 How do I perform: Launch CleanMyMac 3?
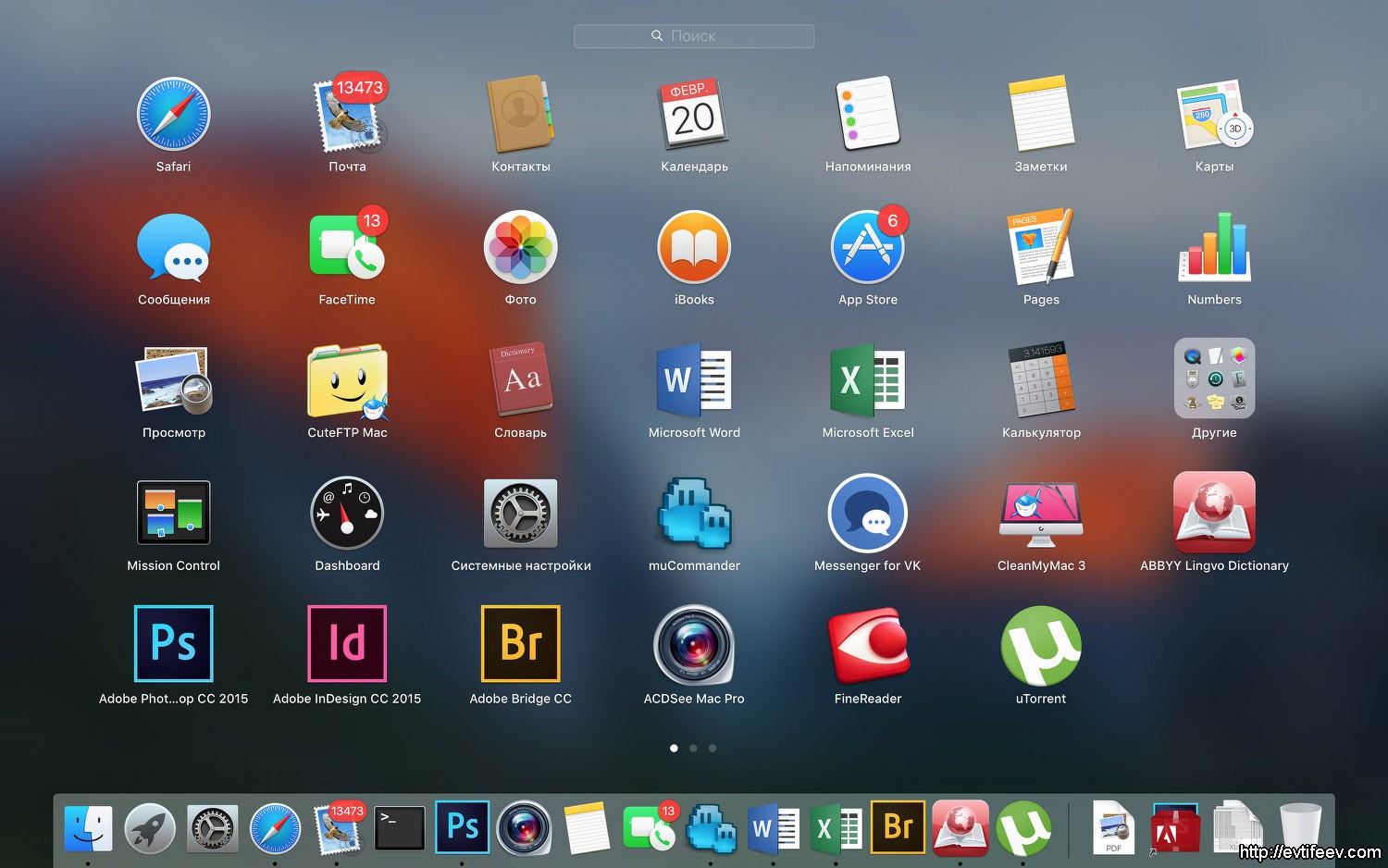(x=1041, y=512)
